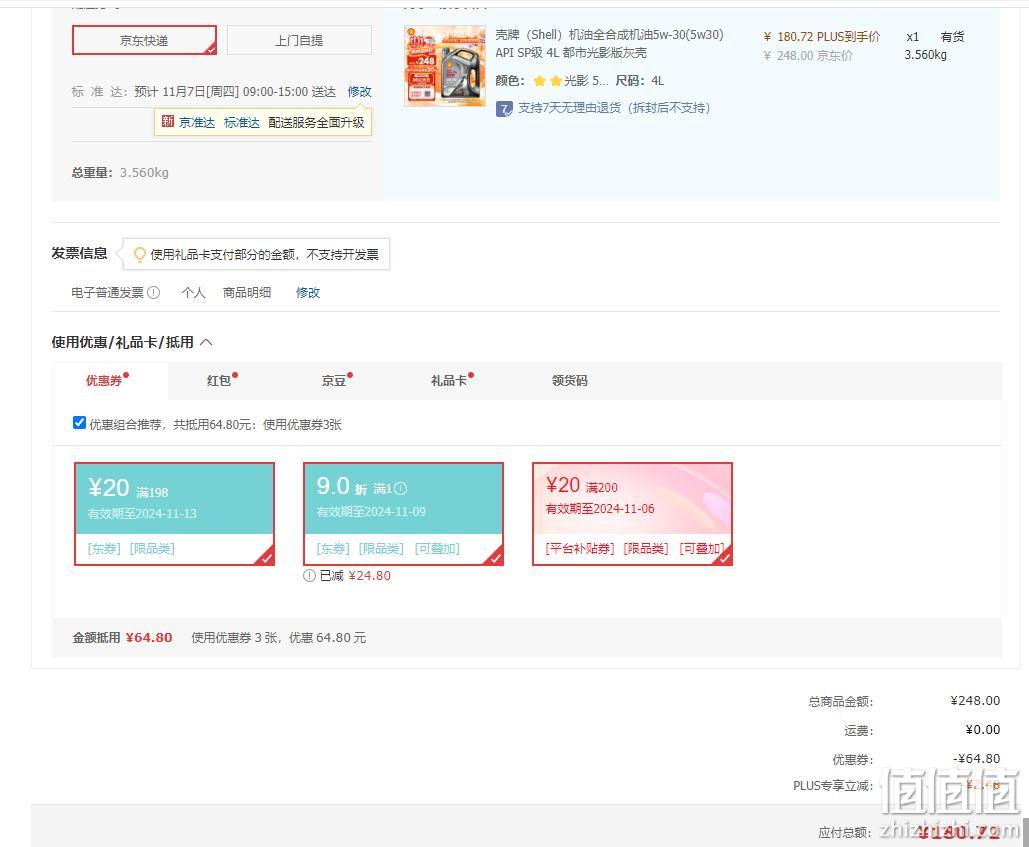Click info icon beside 满1 on discount coupon
The height and width of the screenshot is (847, 1029).
pos(400,489)
